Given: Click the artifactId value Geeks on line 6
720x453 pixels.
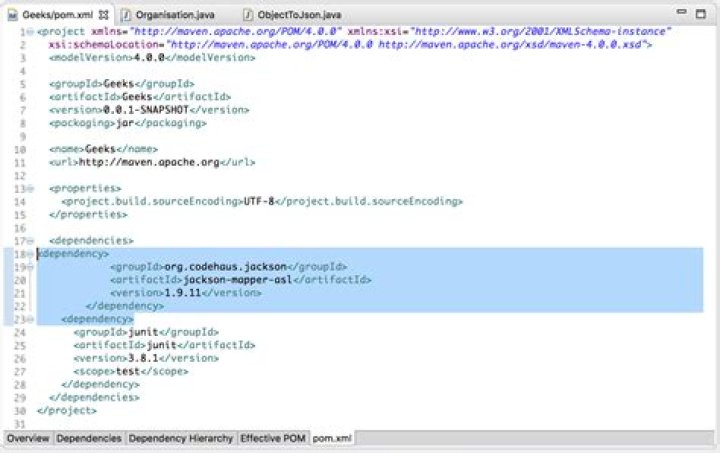Looking at the screenshot, I should point(137,97).
